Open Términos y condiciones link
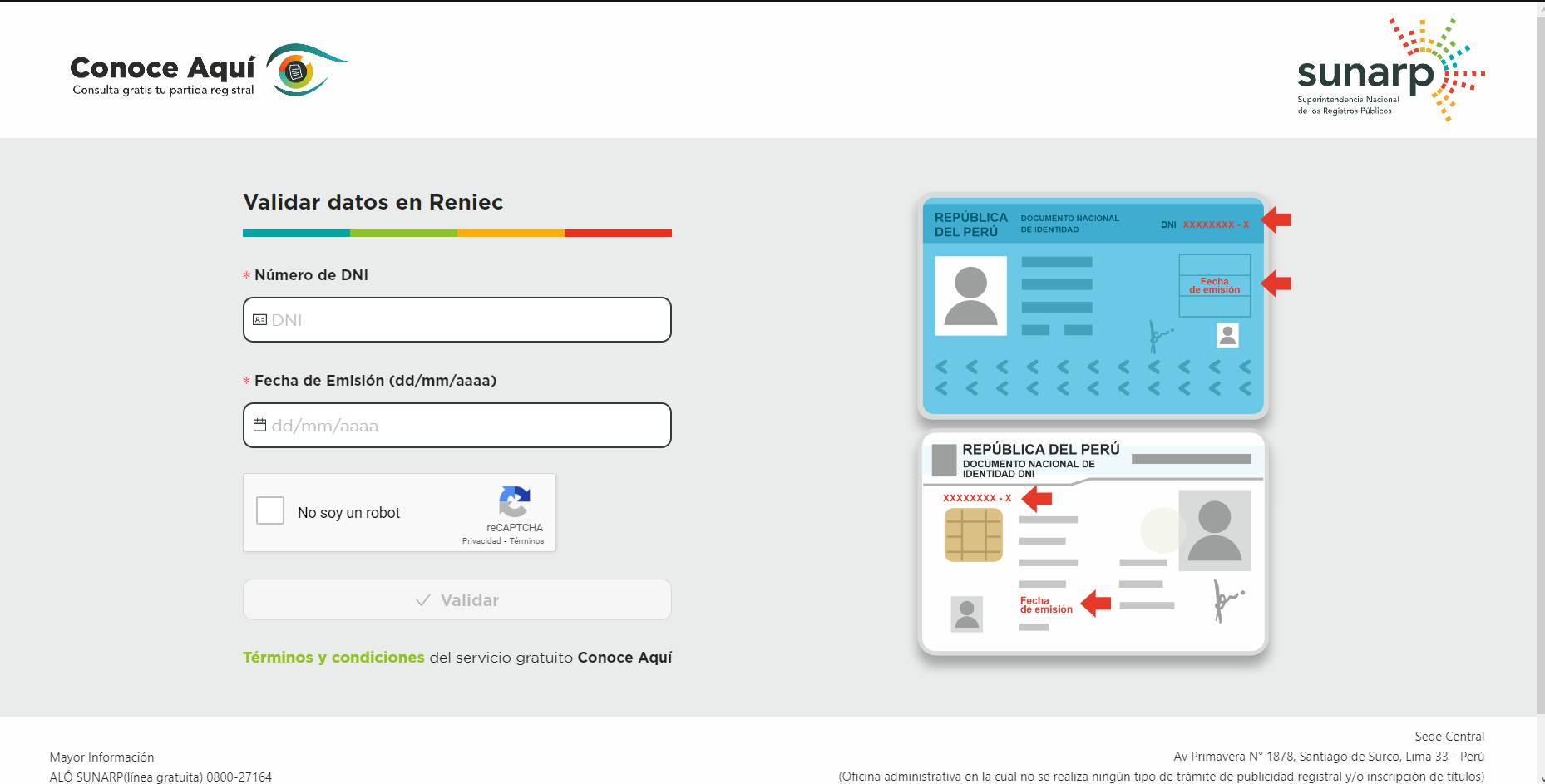This screenshot has width=1545, height=784. tap(333, 657)
